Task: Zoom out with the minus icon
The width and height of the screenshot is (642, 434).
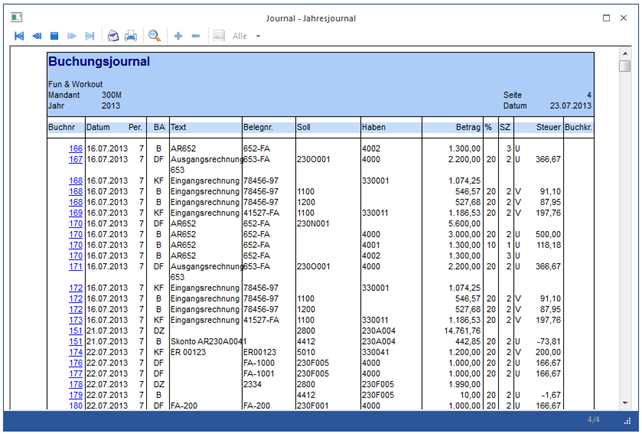Action: pos(195,36)
